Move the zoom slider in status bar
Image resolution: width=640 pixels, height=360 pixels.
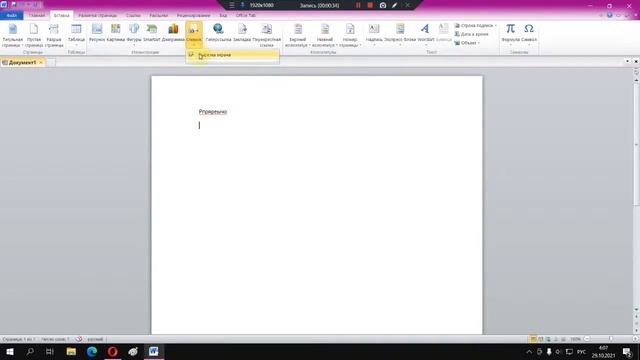tap(611, 339)
